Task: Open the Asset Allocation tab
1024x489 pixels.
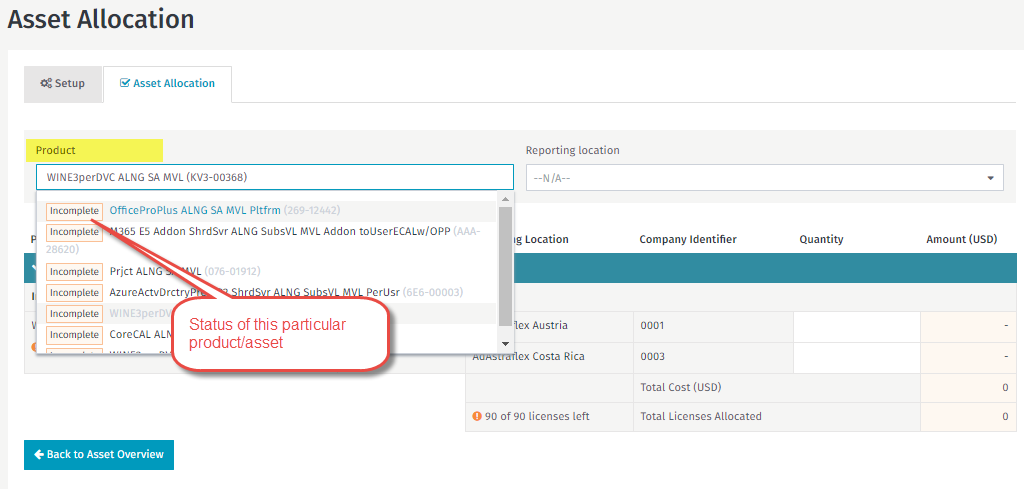Action: click(x=167, y=84)
